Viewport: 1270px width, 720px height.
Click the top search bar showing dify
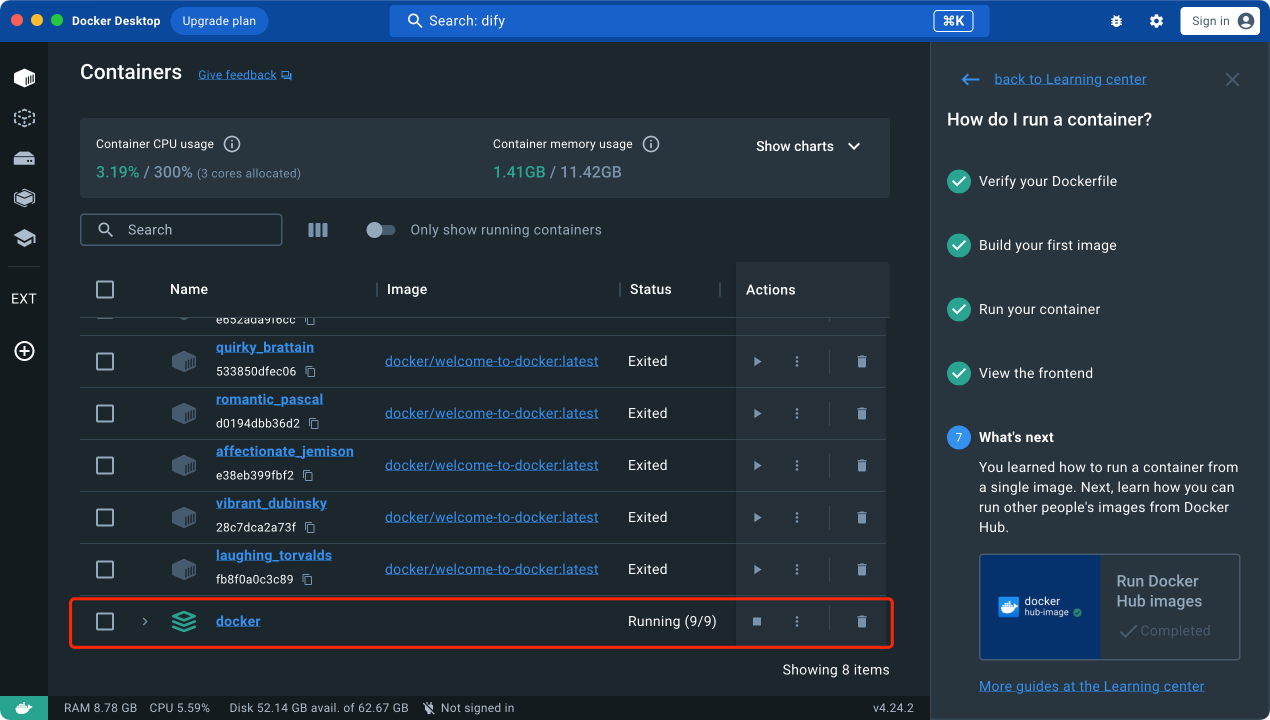point(689,21)
